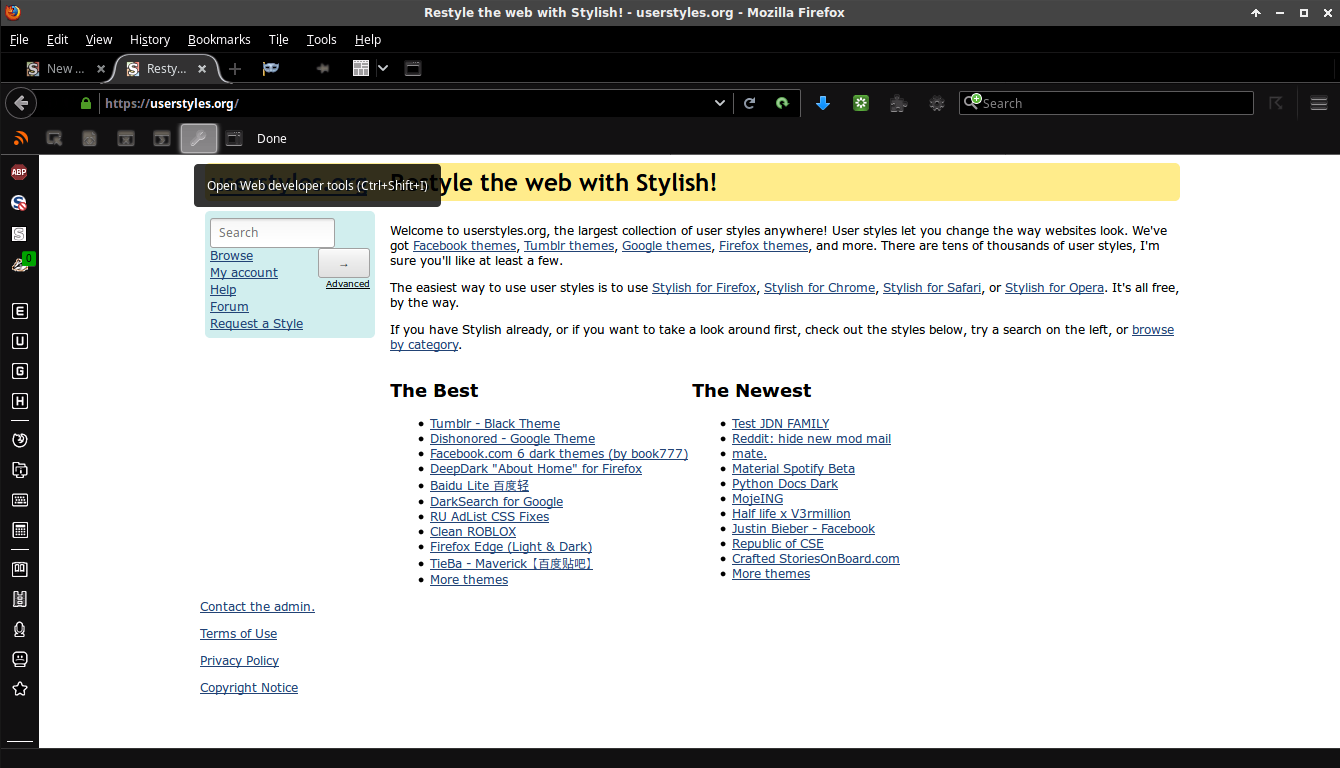The image size is (1340, 768).
Task: Click the URL address bar
Action: [405, 103]
